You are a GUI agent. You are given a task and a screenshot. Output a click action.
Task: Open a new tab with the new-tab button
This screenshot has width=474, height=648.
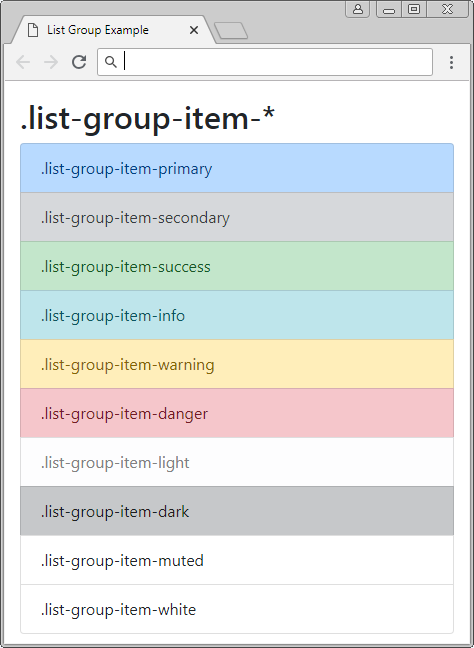coord(231,31)
